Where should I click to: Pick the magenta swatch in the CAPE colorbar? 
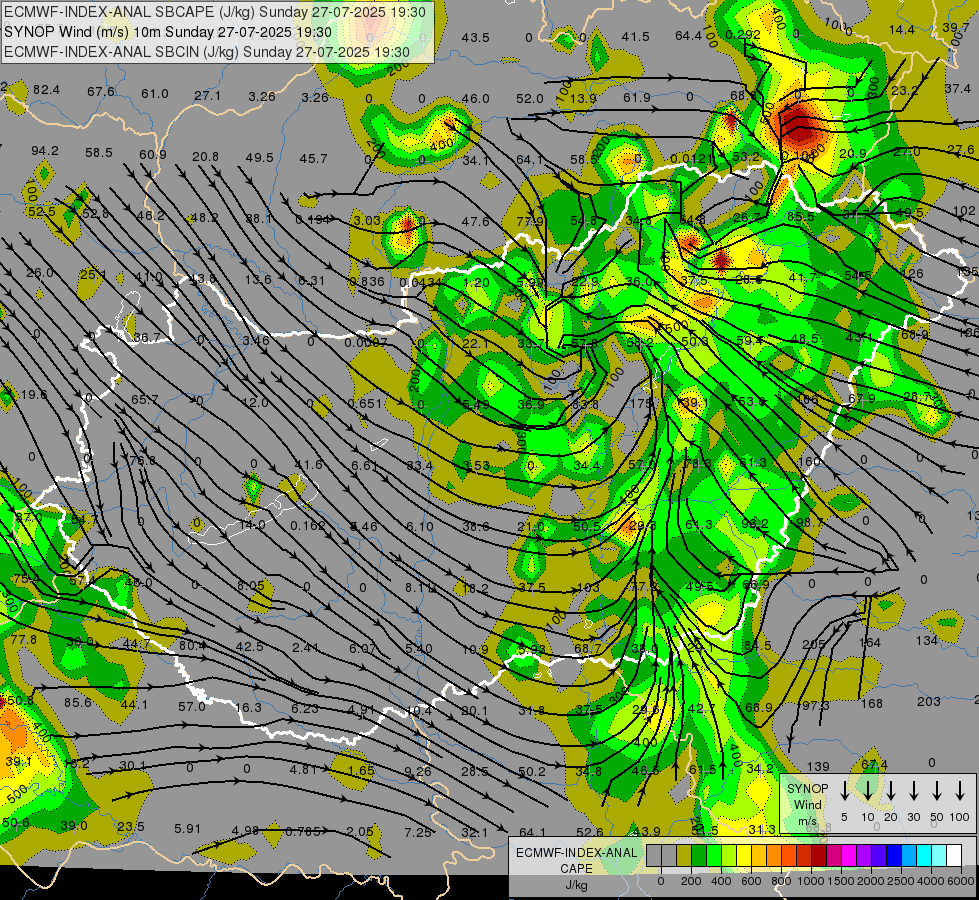pos(849,856)
